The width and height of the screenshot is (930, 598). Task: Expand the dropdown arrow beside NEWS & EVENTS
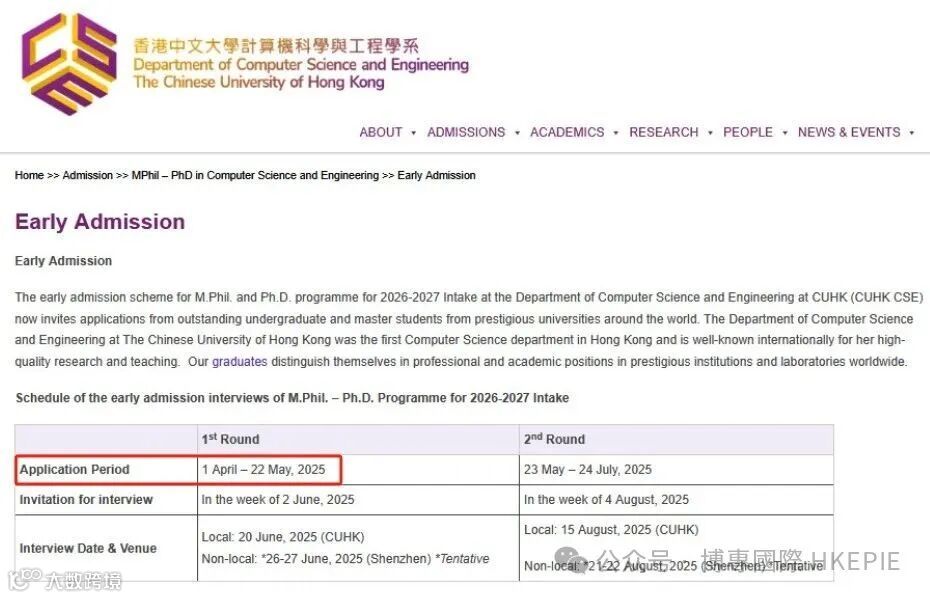(x=912, y=133)
